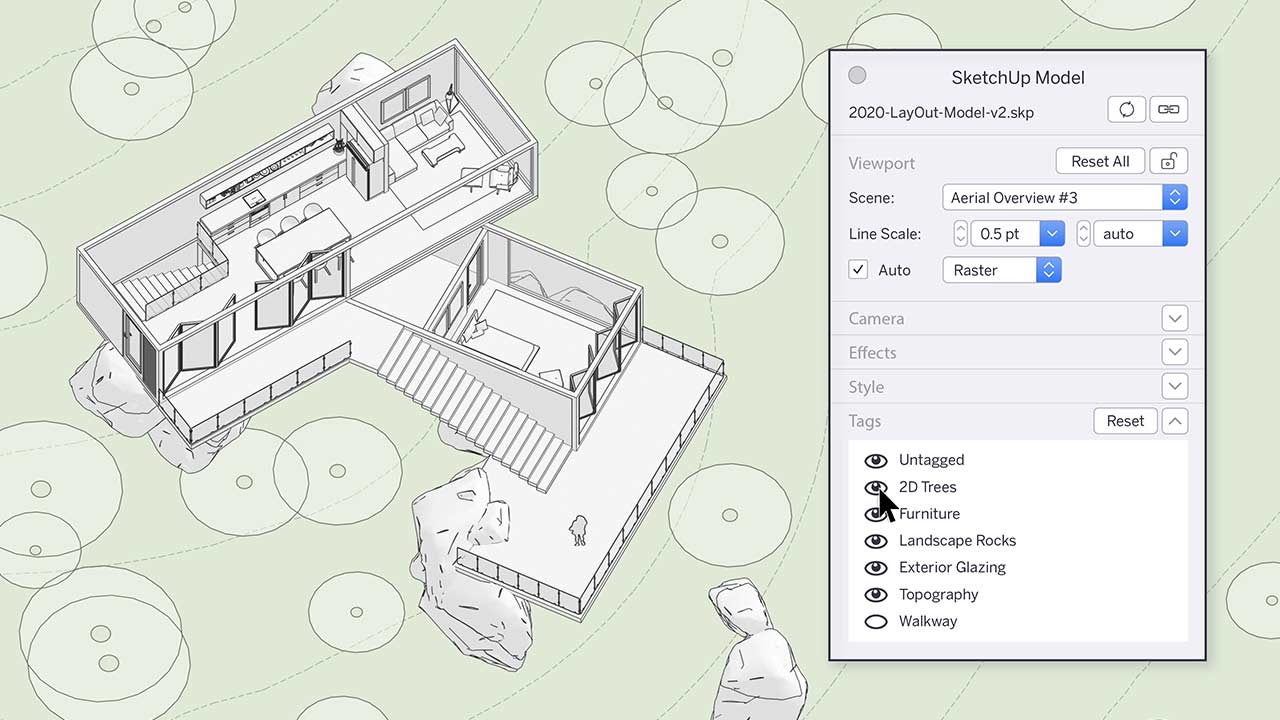Screen dimensions: 1280x720
Task: Toggle 2D Trees tag visibility
Action: tap(875, 487)
